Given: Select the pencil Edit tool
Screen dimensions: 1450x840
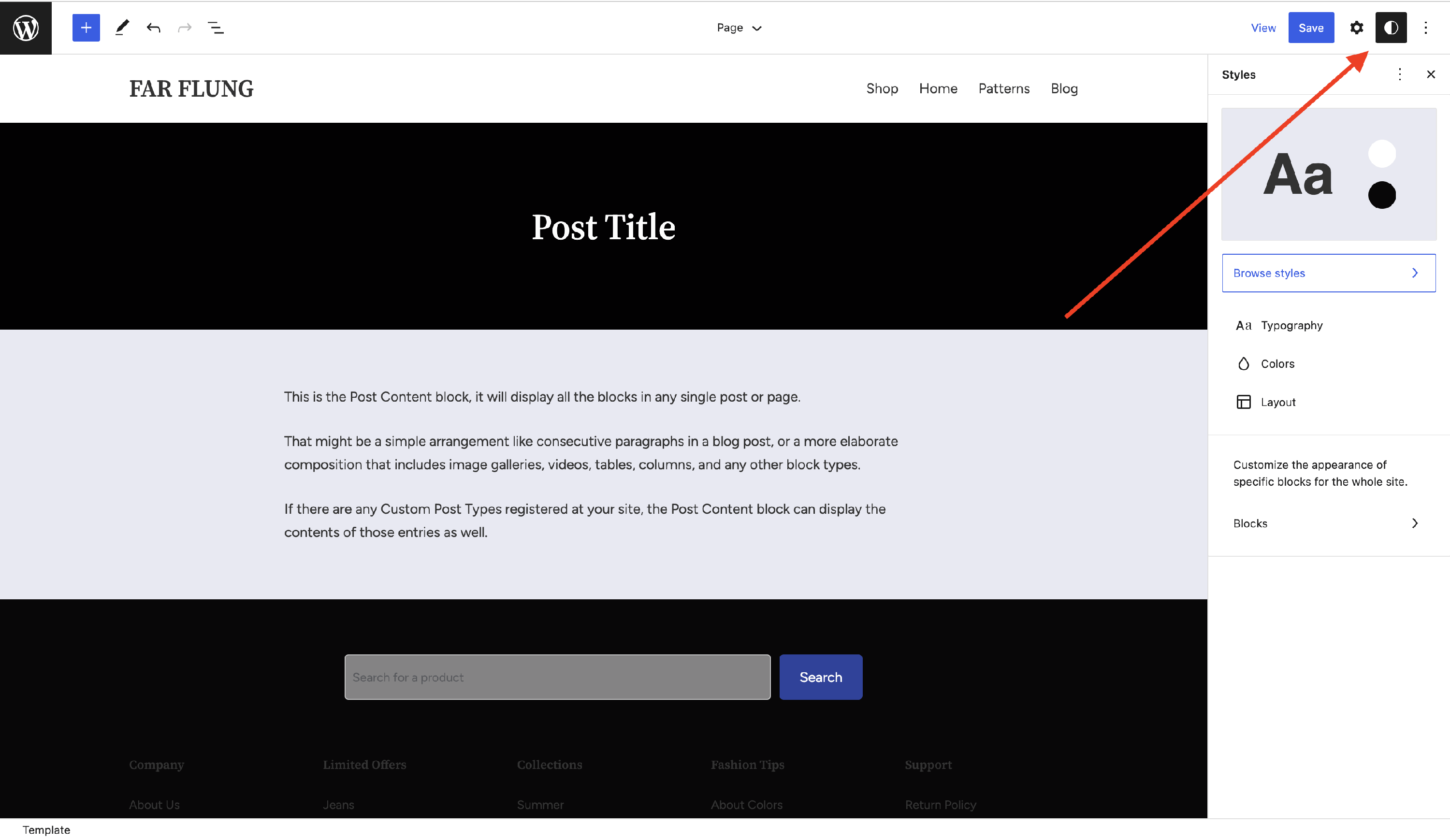Looking at the screenshot, I should 122,28.
